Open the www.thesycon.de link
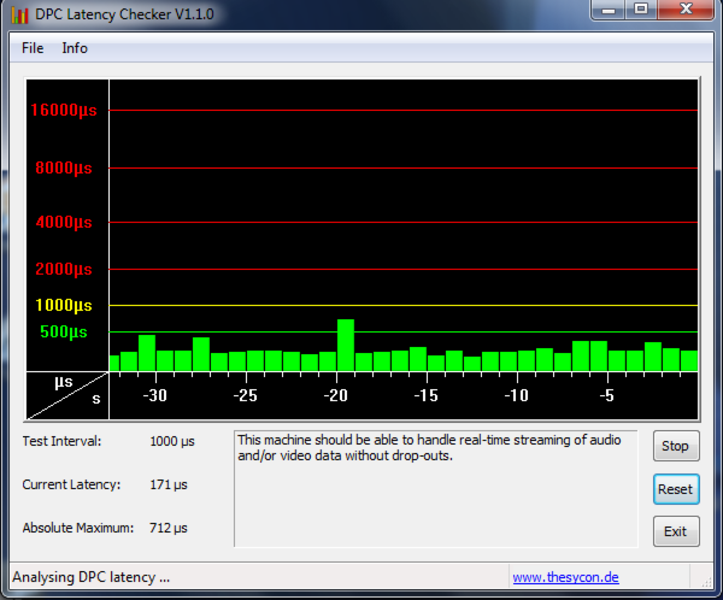The width and height of the screenshot is (723, 600). pyautogui.click(x=565, y=577)
